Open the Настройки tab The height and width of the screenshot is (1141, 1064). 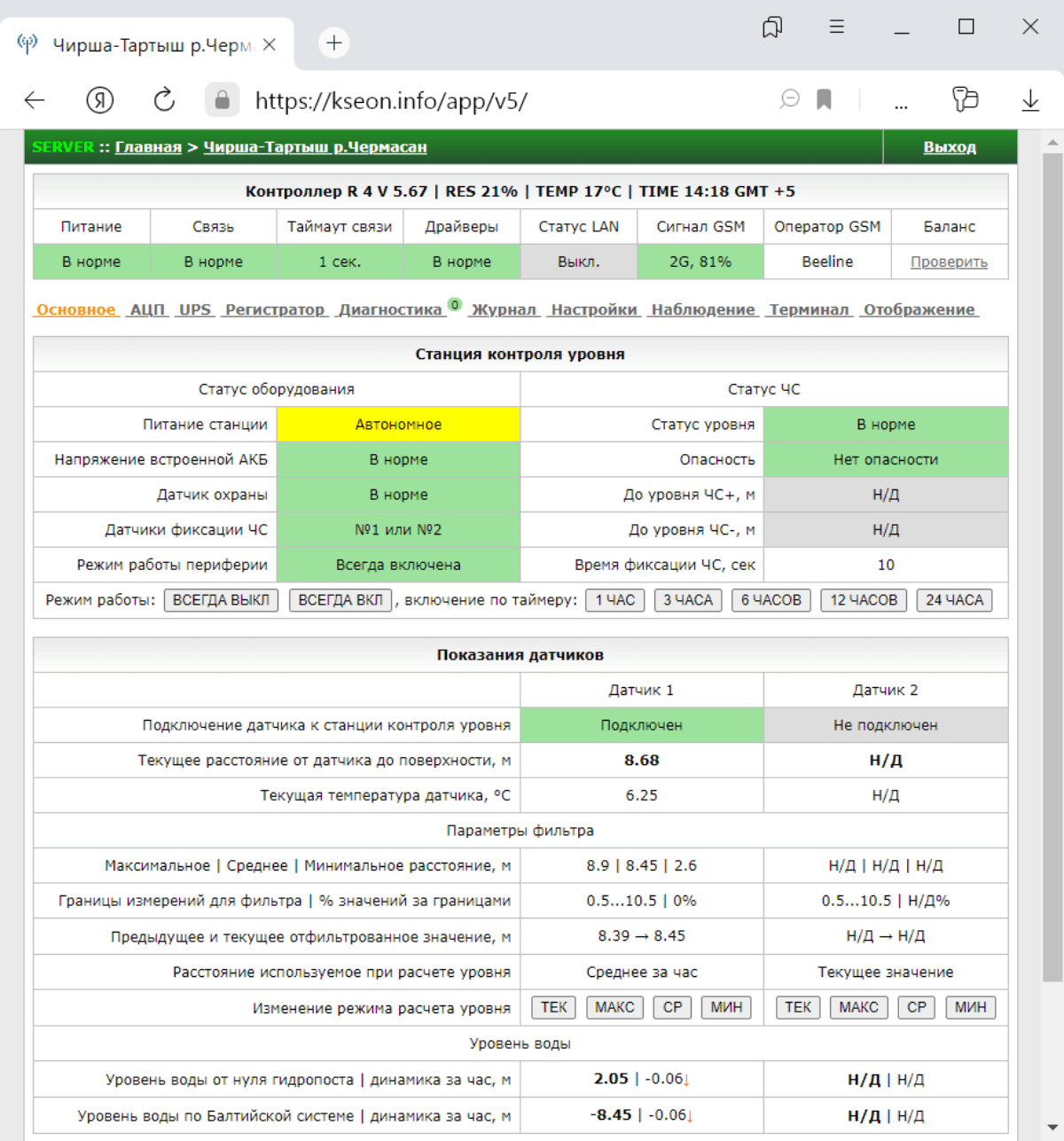point(594,309)
